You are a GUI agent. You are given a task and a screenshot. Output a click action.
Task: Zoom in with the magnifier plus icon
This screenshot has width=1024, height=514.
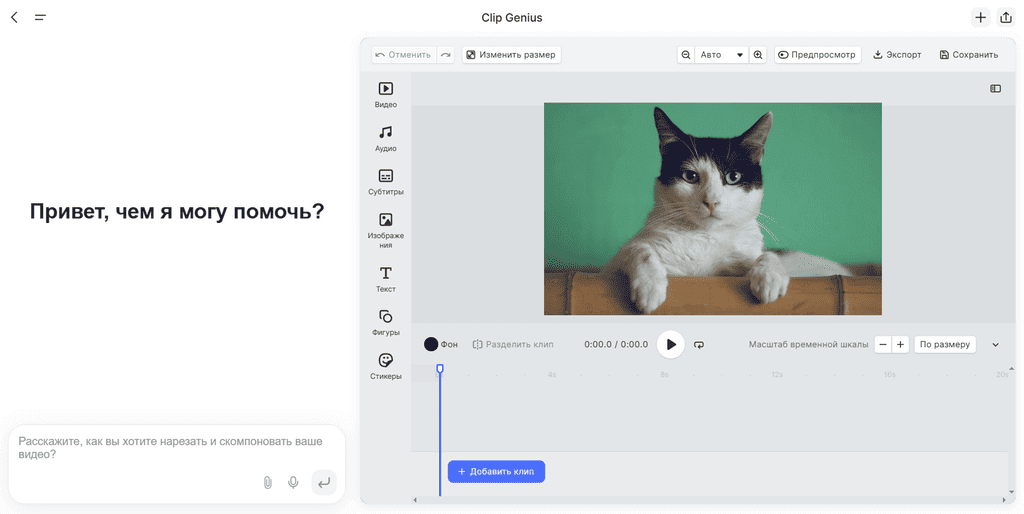tap(758, 55)
